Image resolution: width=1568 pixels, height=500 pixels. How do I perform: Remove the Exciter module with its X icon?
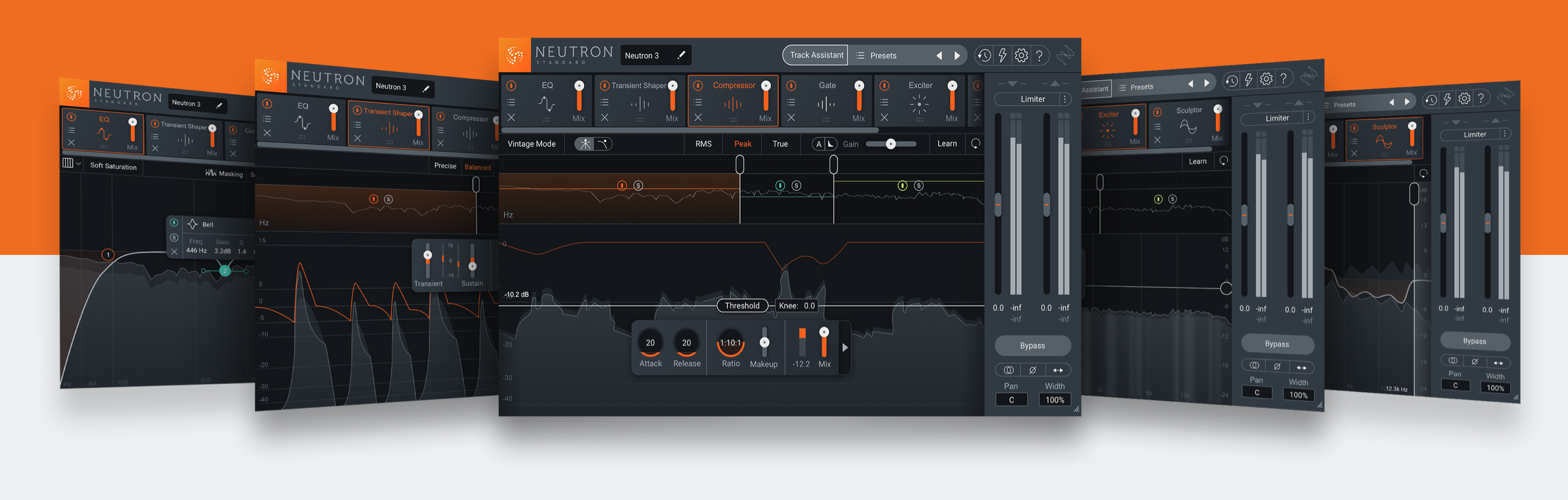pos(884,118)
